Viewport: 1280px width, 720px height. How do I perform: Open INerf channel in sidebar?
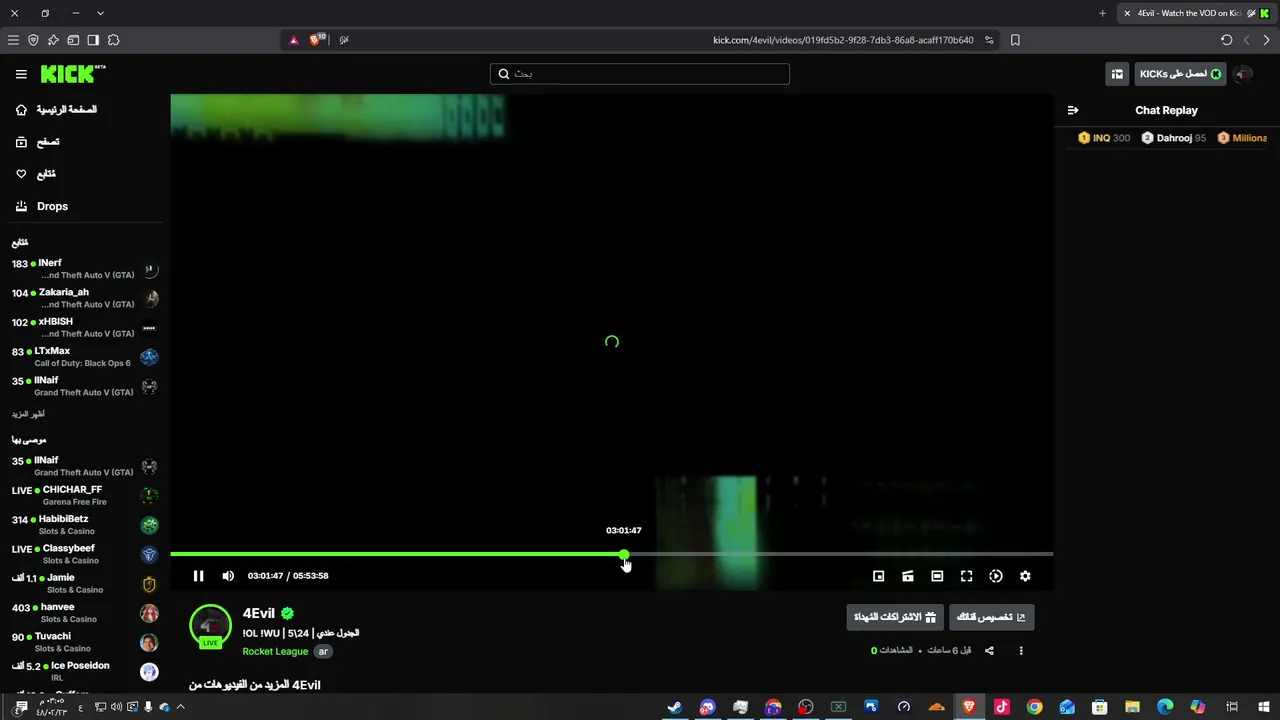point(85,269)
